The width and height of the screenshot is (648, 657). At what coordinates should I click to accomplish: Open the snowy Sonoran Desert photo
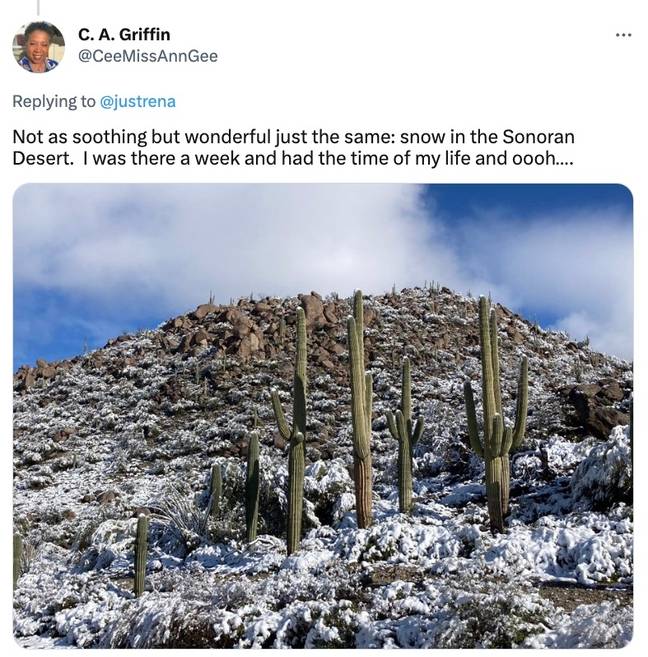coord(323,416)
